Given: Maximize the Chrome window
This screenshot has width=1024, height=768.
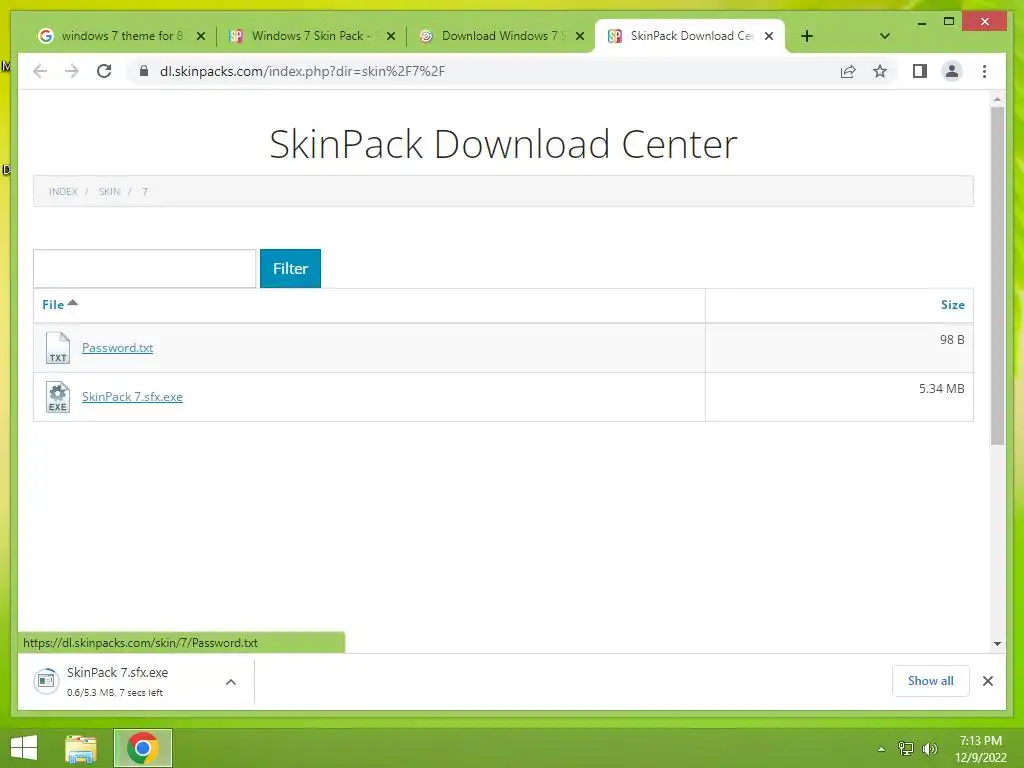Looking at the screenshot, I should coord(949,22).
